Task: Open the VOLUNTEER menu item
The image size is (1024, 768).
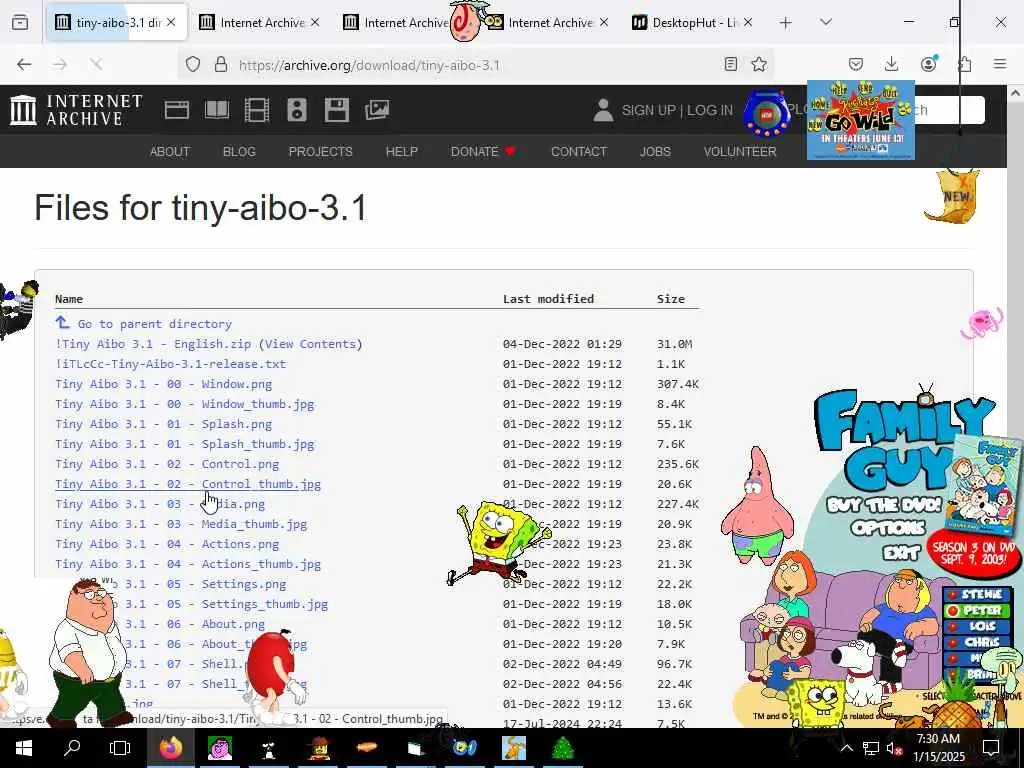Action: [x=740, y=152]
